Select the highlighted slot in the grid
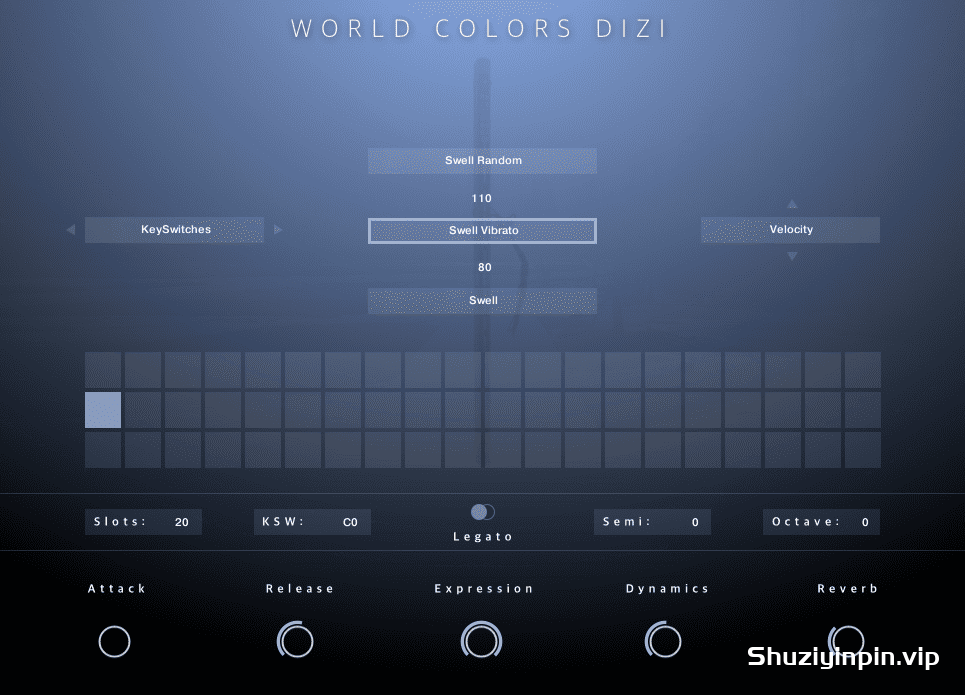 point(103,410)
